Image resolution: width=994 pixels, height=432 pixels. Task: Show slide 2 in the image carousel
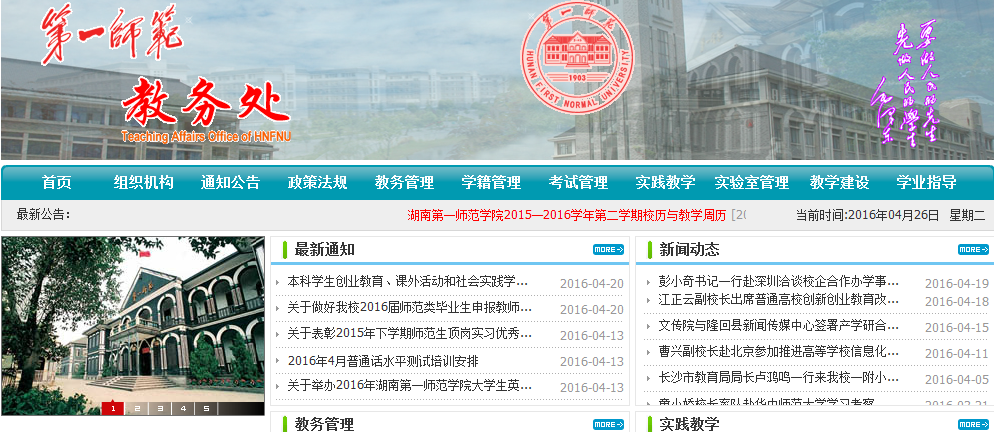point(136,409)
